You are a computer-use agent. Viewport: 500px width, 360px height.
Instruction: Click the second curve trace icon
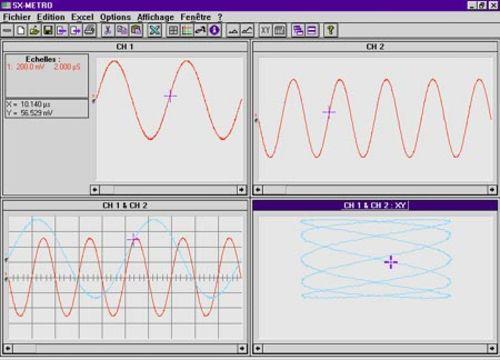point(247,30)
